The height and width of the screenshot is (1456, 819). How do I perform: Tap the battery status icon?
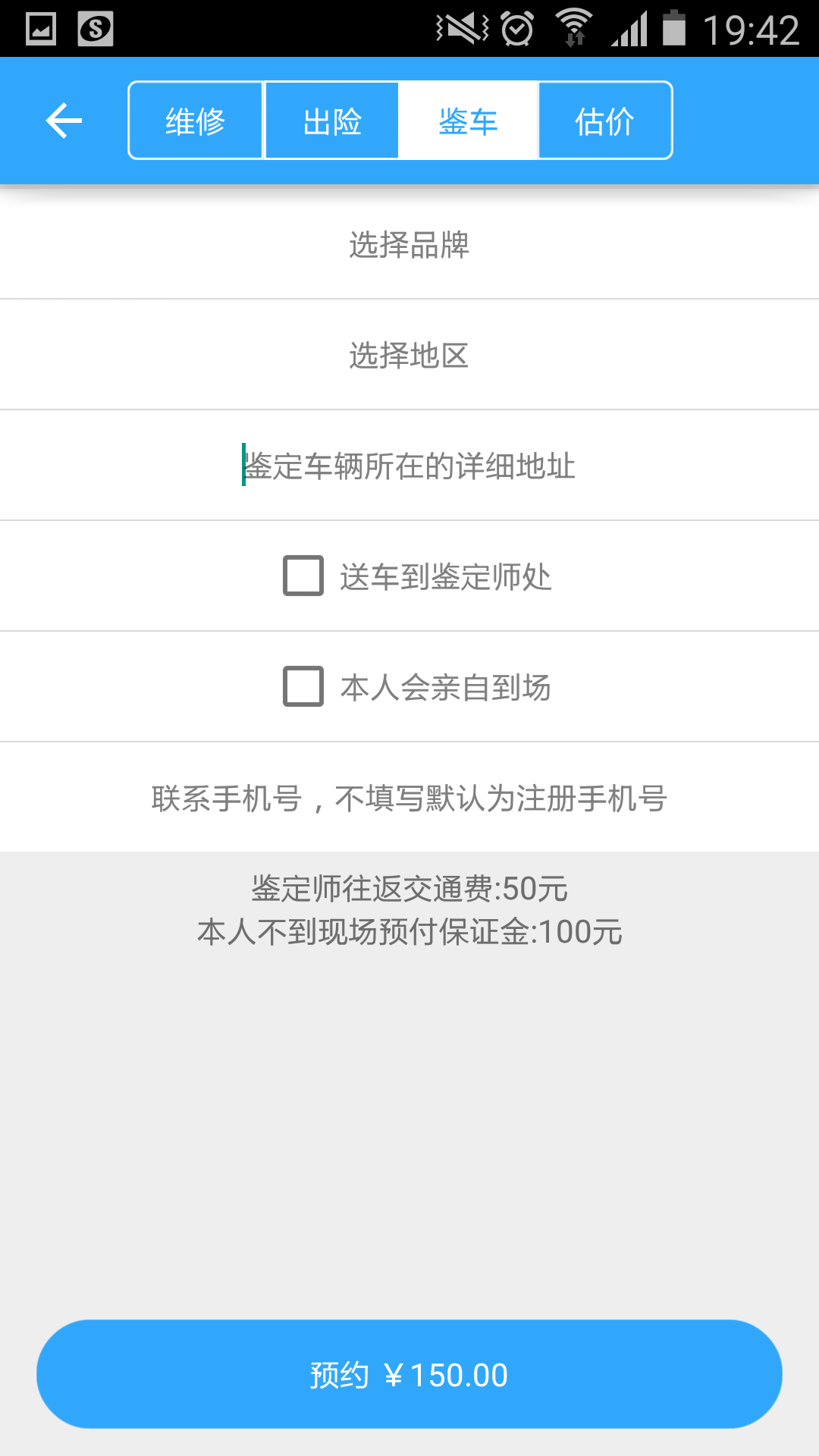click(x=673, y=28)
